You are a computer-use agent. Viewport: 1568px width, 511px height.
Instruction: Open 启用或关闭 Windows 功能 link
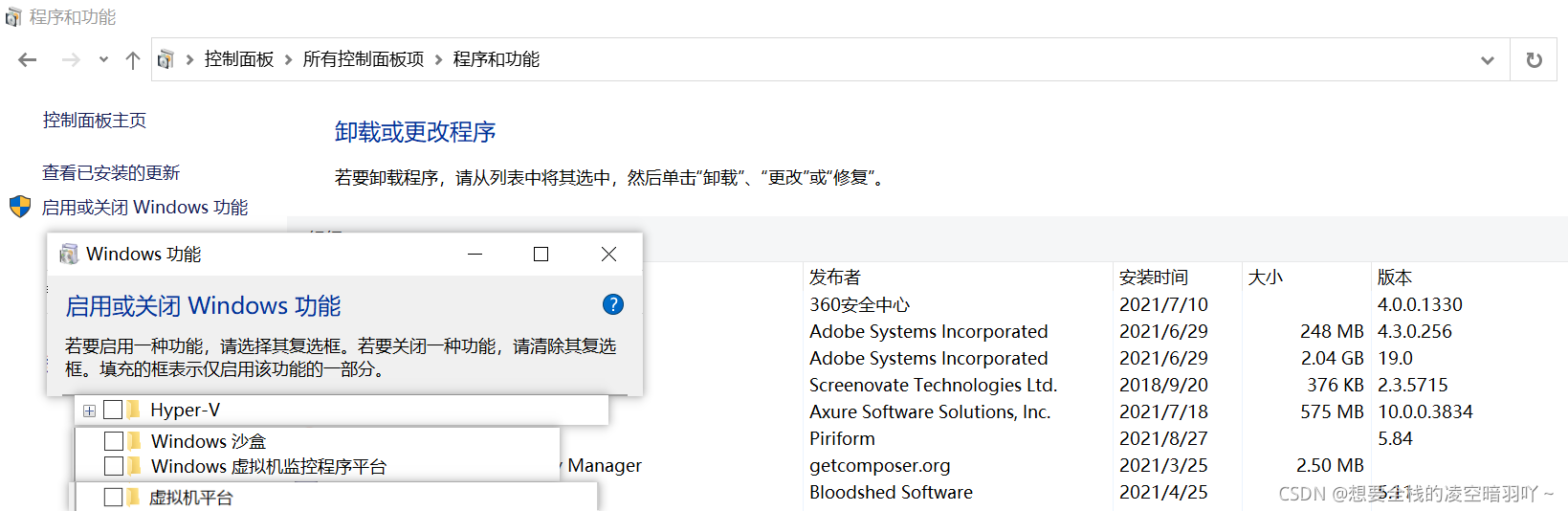145,207
